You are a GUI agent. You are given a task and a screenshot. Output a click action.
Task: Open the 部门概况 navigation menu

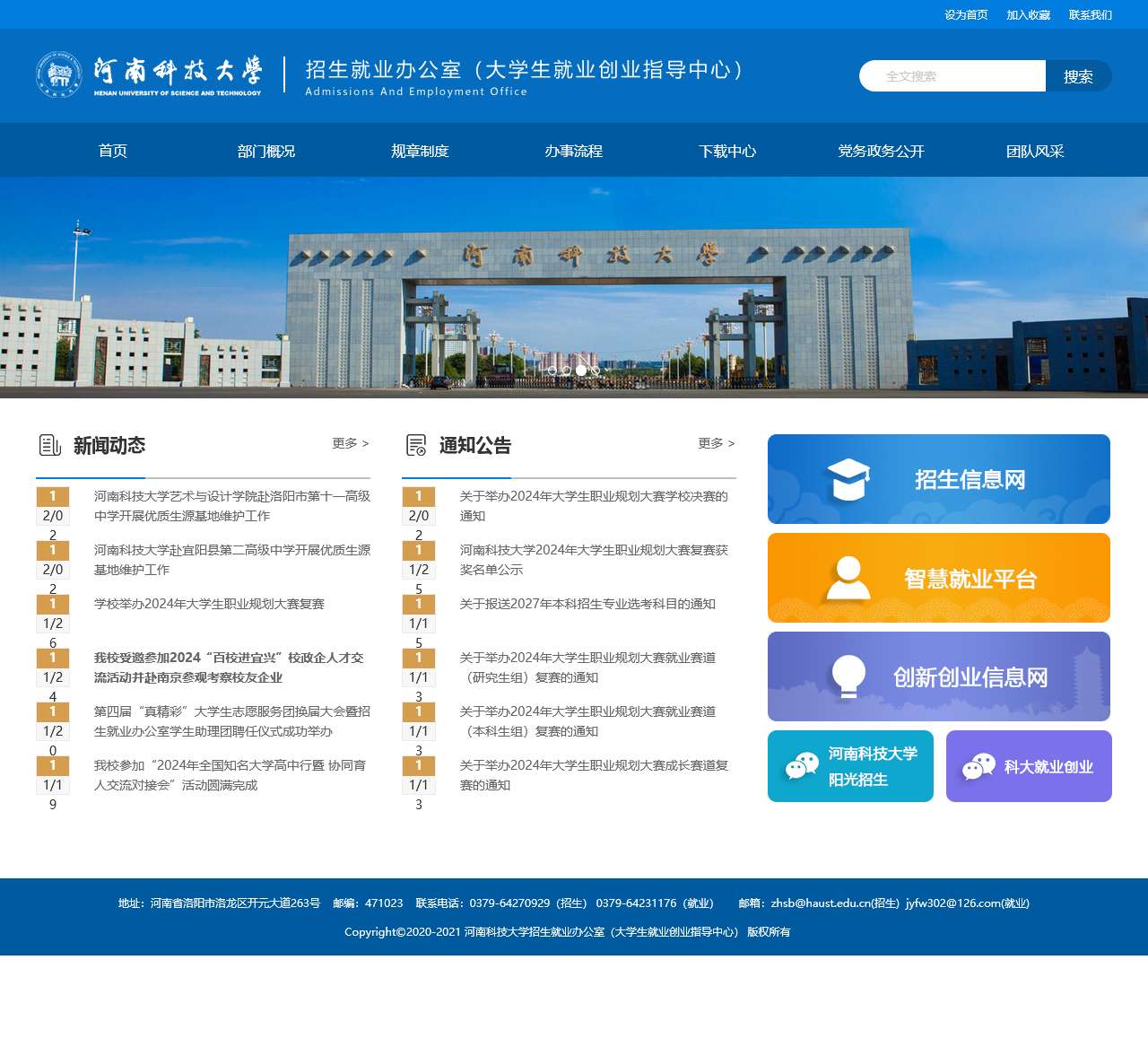coord(265,151)
